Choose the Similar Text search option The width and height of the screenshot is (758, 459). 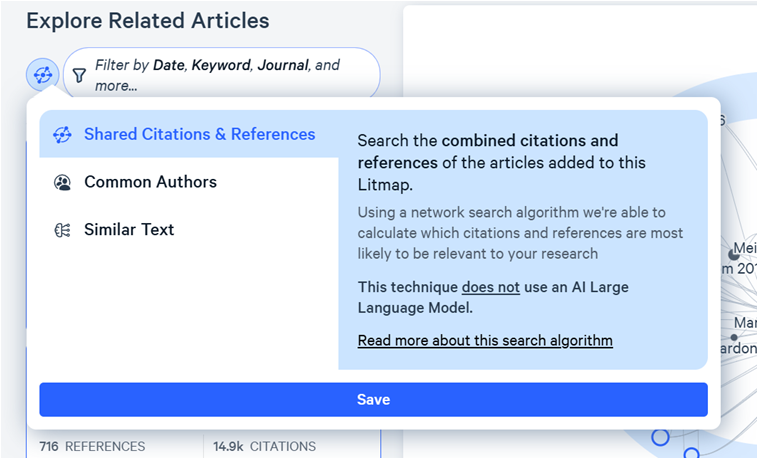189,229
